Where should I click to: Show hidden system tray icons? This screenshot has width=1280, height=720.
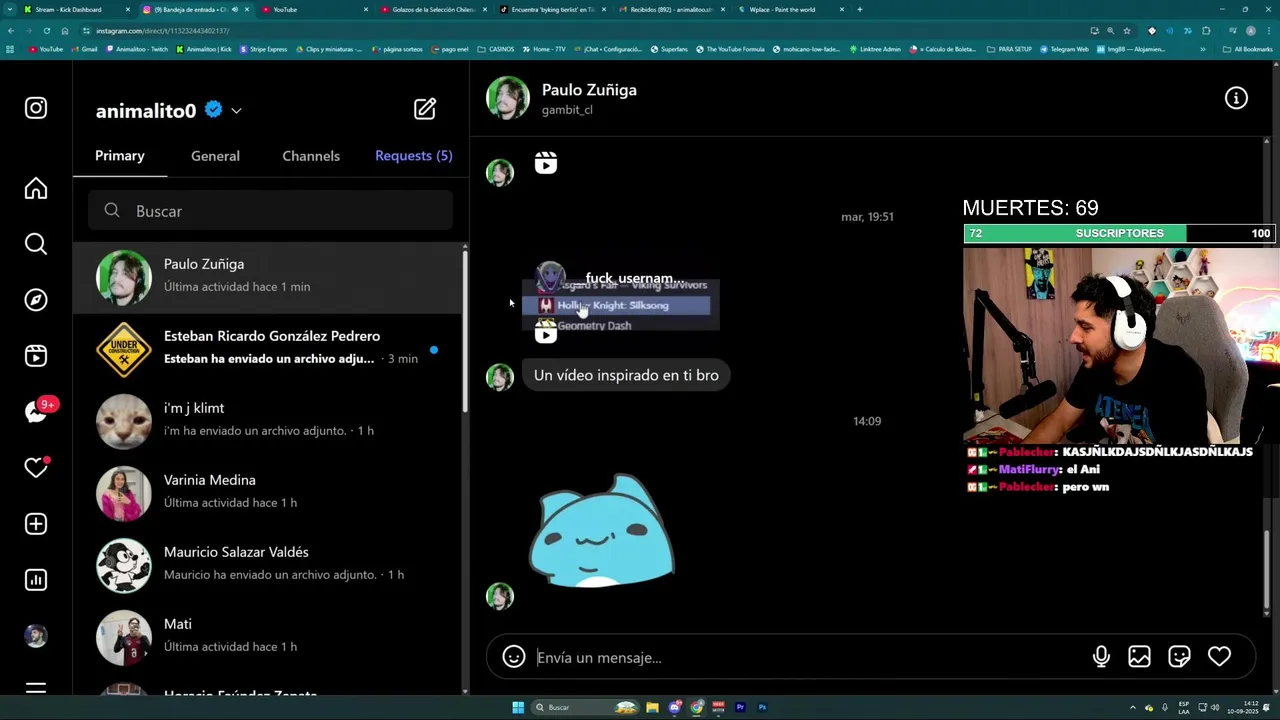[1133, 707]
